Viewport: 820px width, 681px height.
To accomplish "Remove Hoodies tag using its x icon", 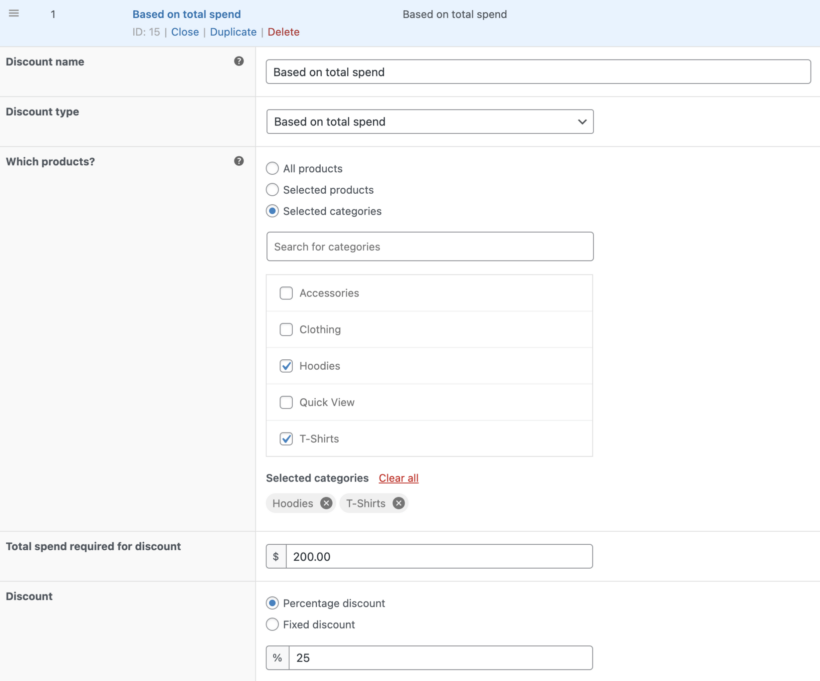I will pyautogui.click(x=326, y=503).
